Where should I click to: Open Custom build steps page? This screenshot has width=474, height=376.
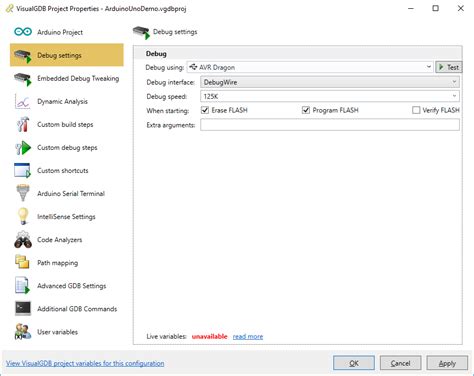pos(65,124)
